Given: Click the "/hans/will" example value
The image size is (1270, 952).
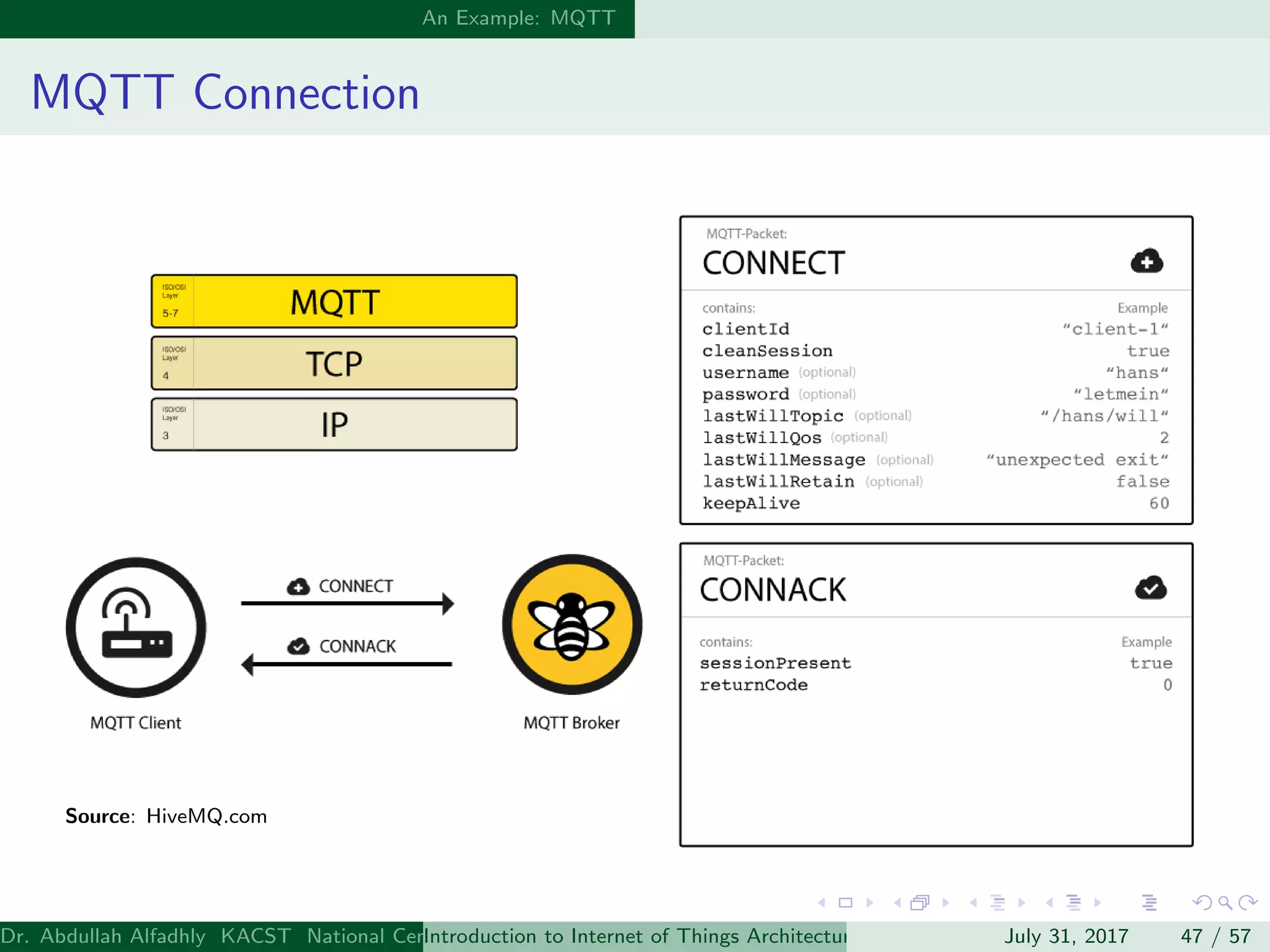Looking at the screenshot, I should [1104, 415].
